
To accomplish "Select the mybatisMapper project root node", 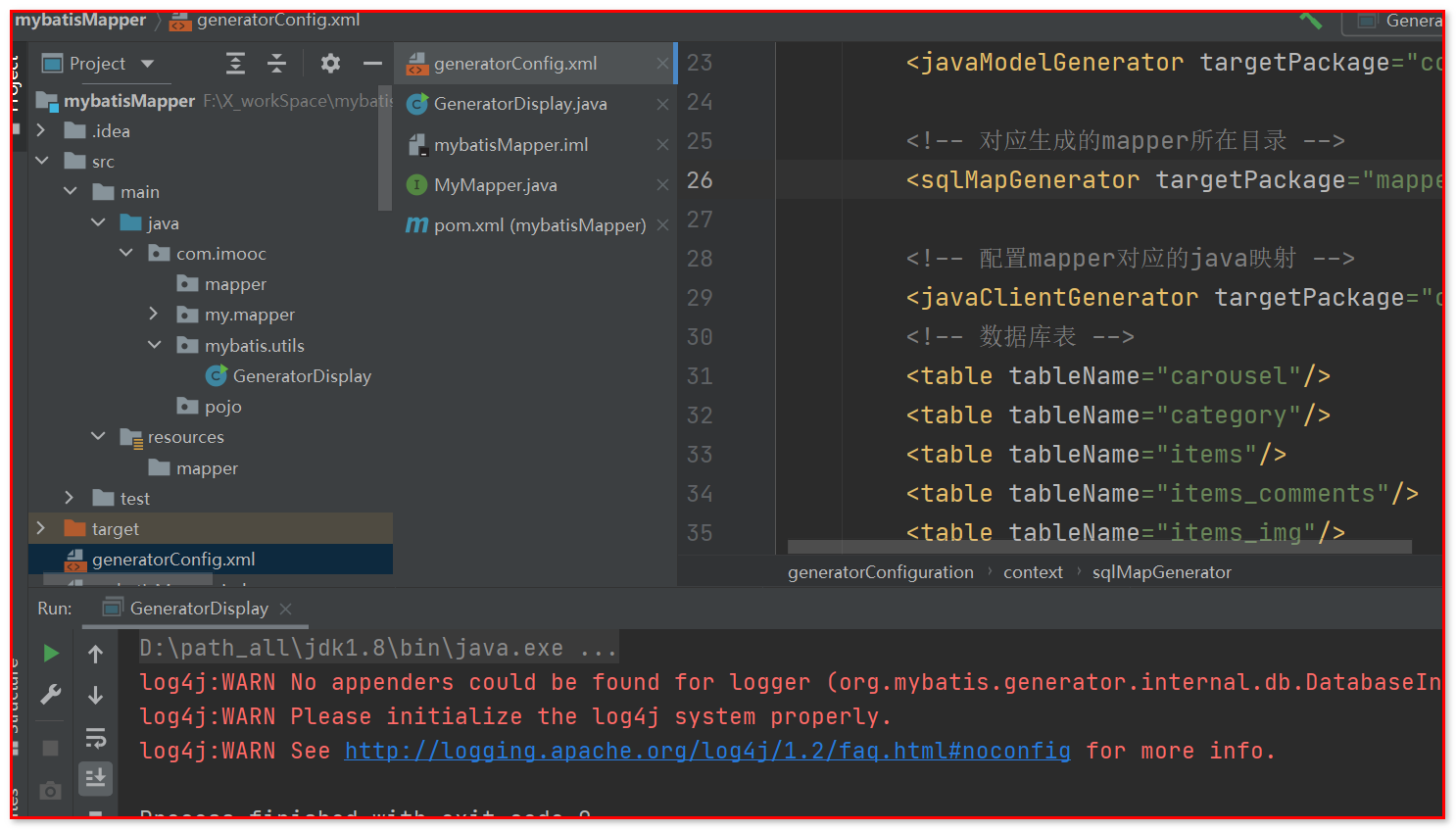I will pyautogui.click(x=129, y=101).
